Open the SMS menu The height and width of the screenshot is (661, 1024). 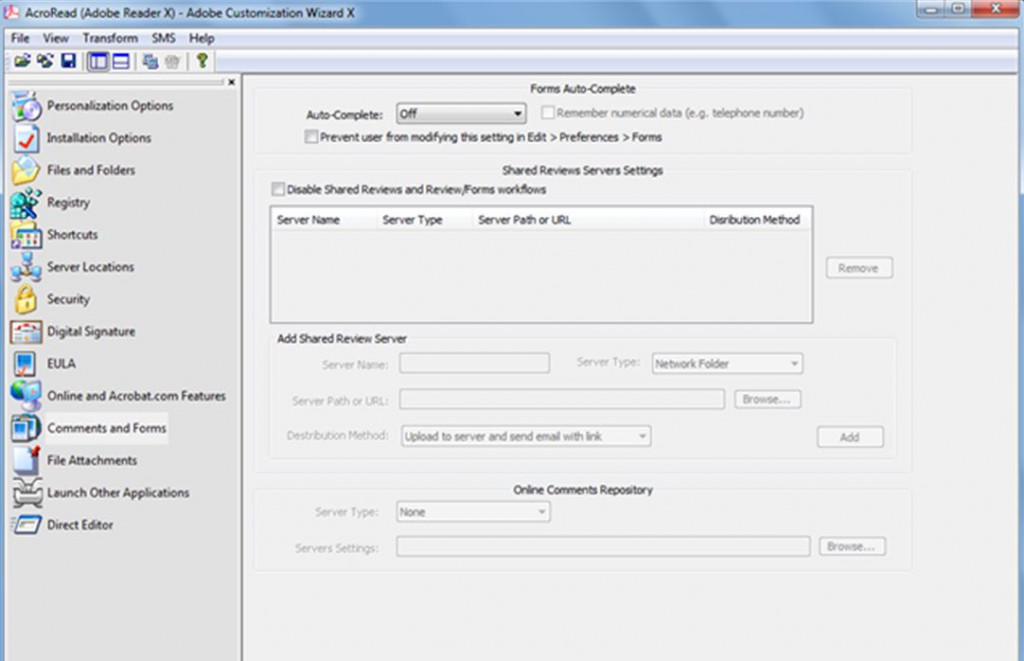pyautogui.click(x=163, y=38)
